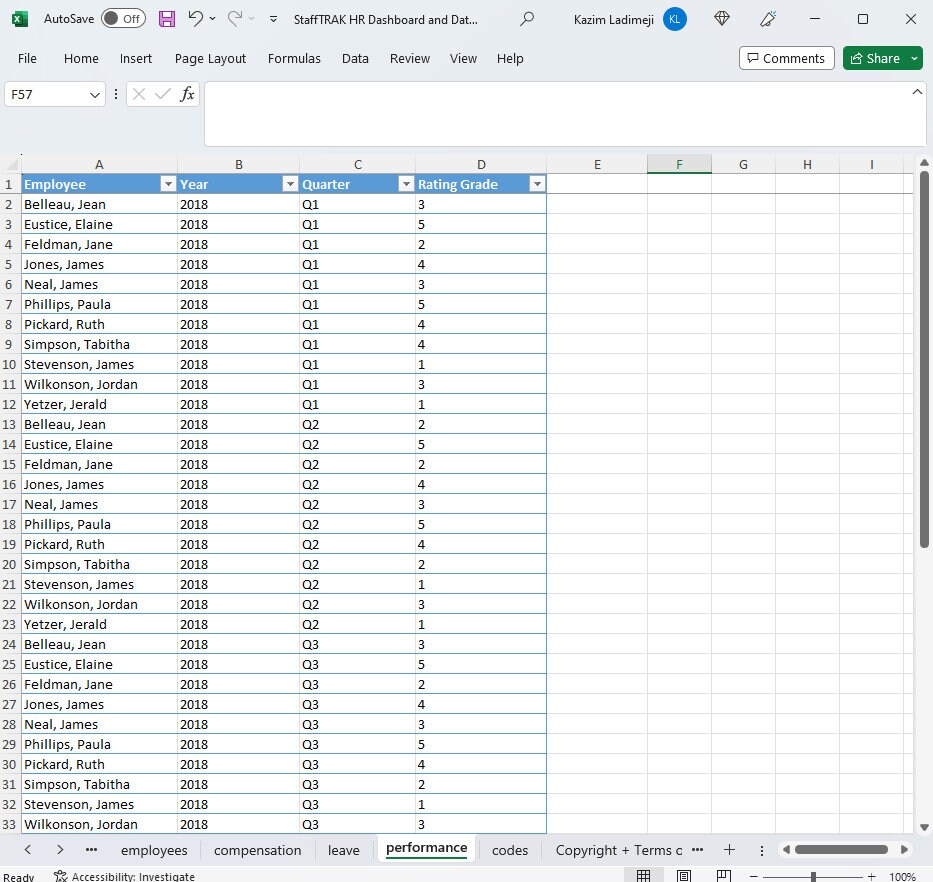The width and height of the screenshot is (933, 882).
Task: Open the Search box
Action: point(527,18)
